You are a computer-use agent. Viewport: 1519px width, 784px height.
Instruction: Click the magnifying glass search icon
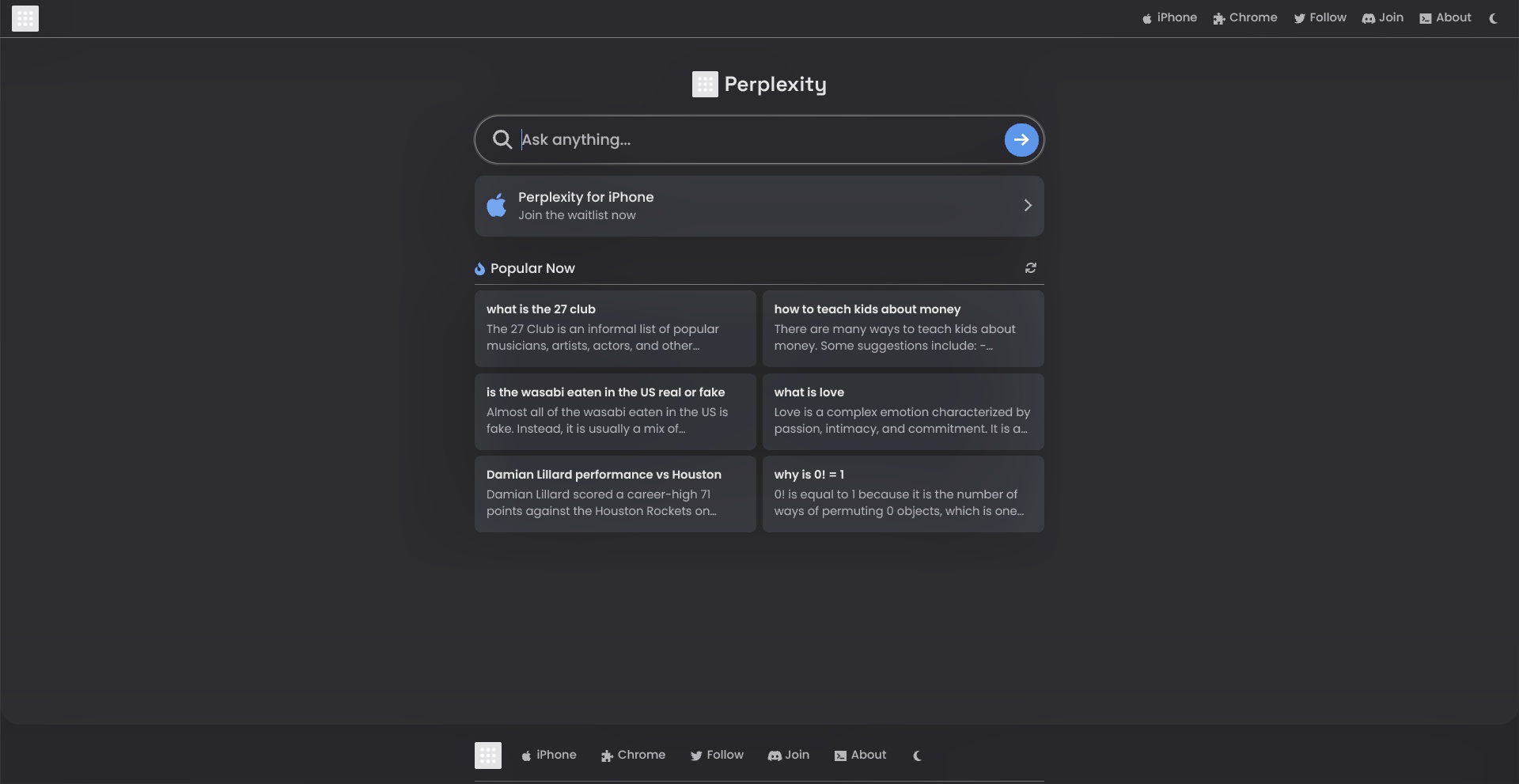tap(502, 140)
